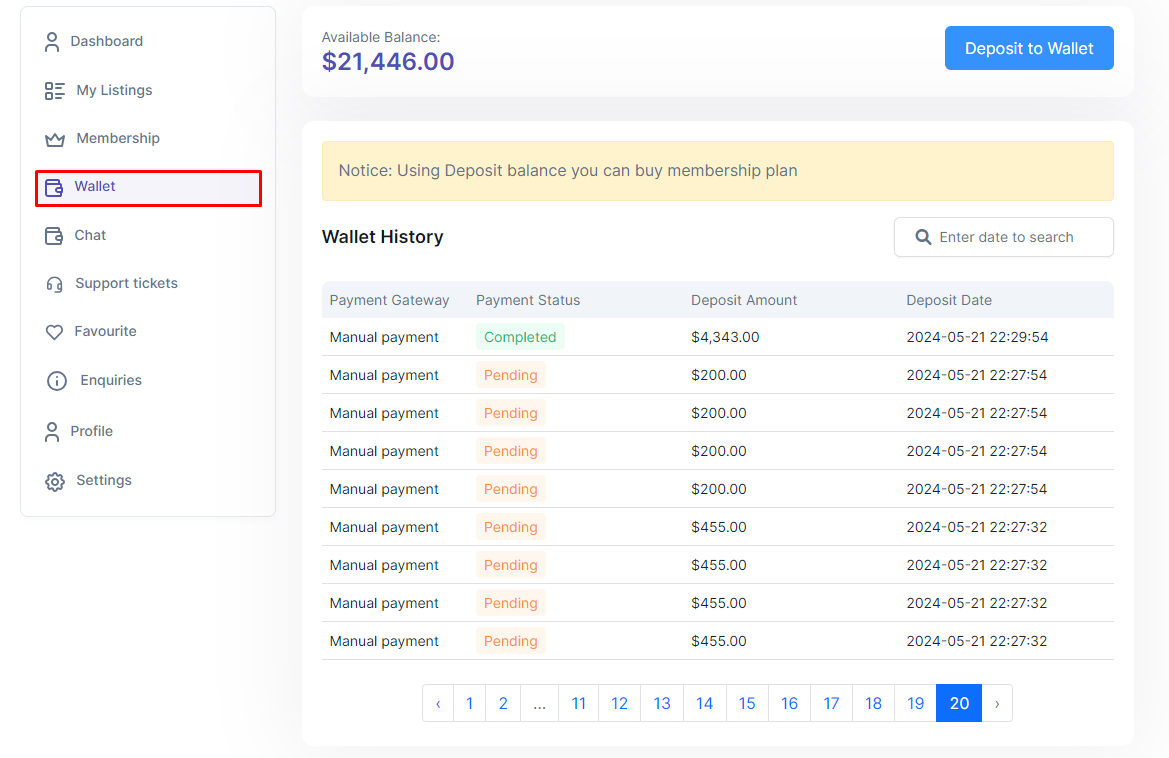Expand hidden pages via the ellipsis
This screenshot has width=1169, height=758.
click(539, 703)
